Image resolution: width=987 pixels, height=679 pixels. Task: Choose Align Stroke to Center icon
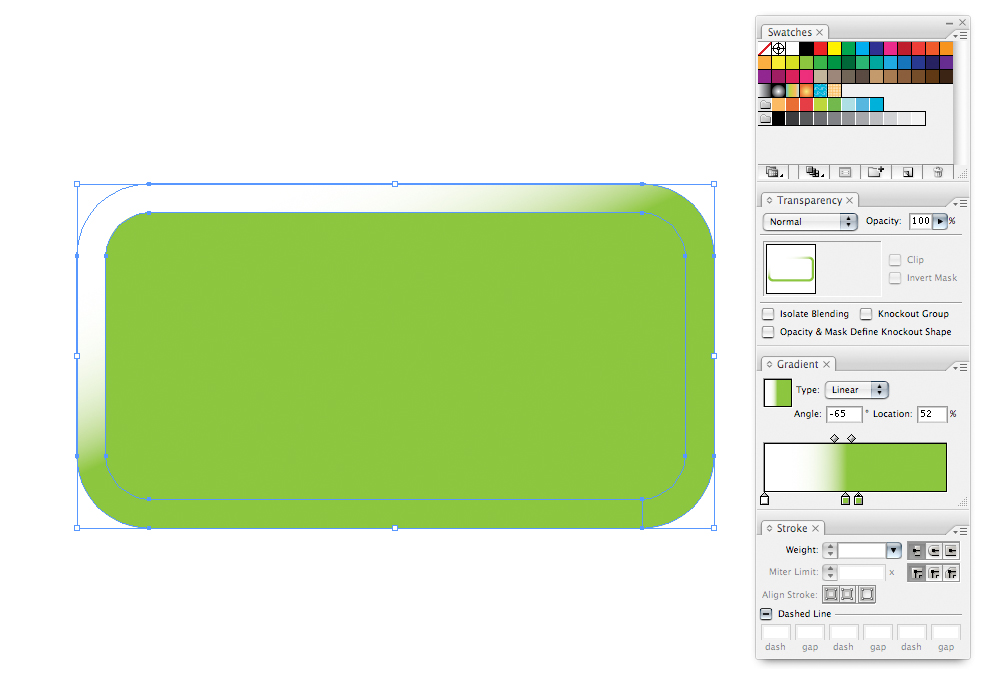click(x=831, y=594)
